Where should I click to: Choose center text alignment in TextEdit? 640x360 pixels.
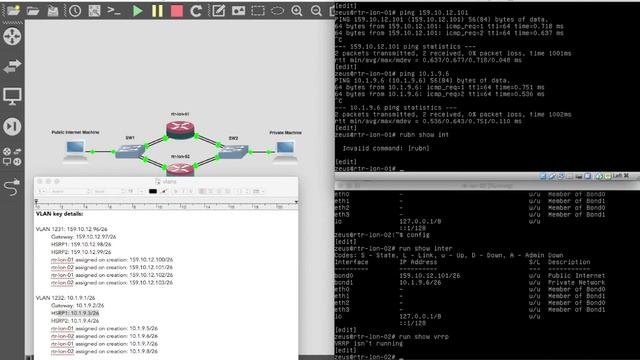click(210, 191)
